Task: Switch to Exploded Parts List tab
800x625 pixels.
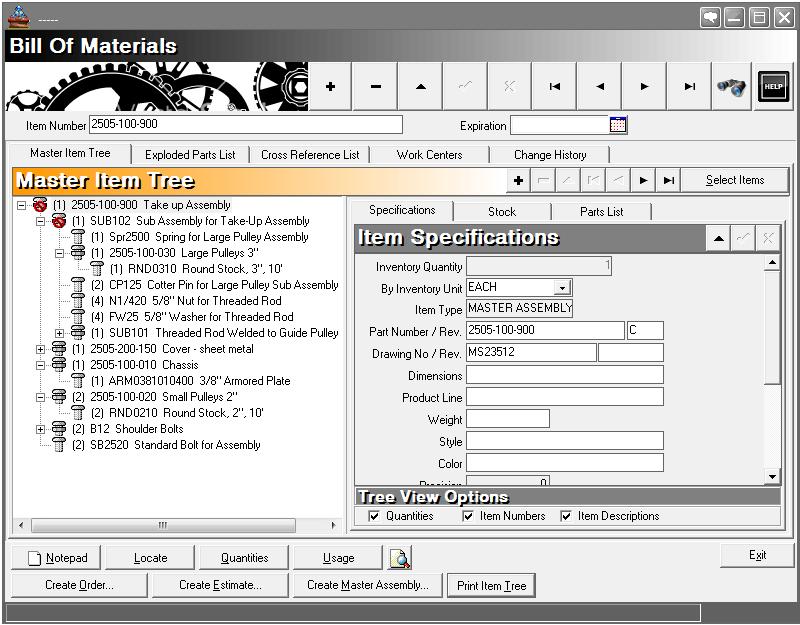Action: [190, 155]
